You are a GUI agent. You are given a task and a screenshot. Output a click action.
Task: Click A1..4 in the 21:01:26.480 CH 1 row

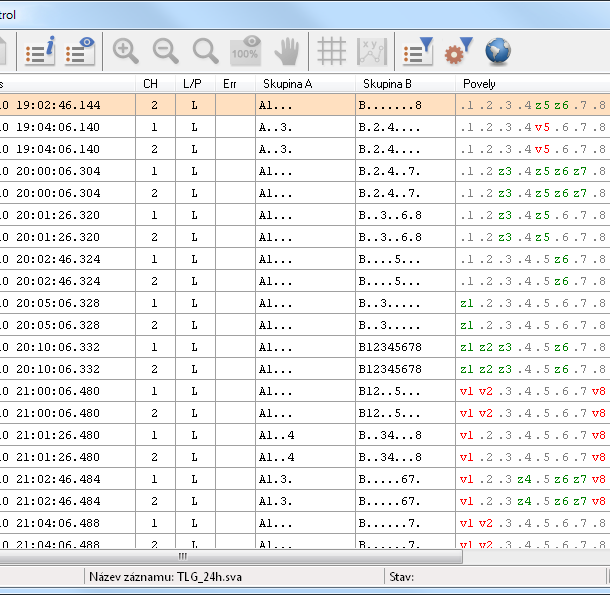[x=277, y=435]
